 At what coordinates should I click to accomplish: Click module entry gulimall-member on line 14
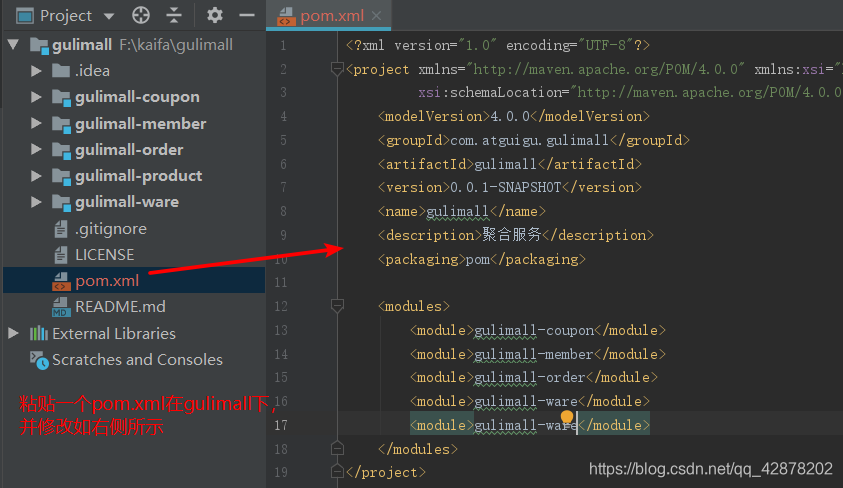[533, 354]
